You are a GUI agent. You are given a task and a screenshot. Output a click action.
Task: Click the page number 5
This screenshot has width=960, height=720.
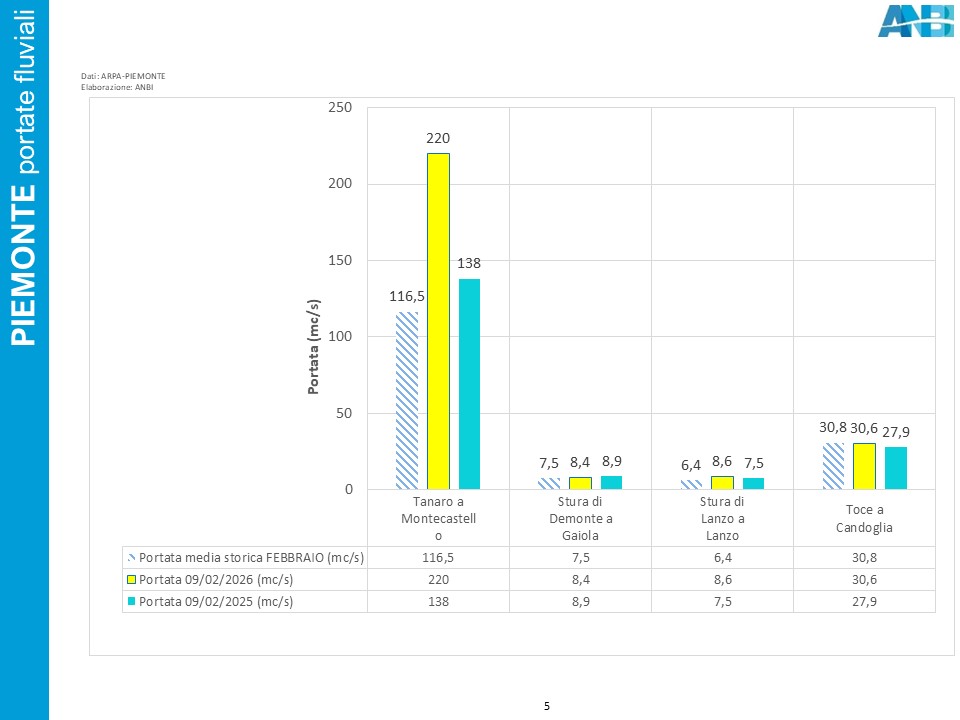[x=547, y=706]
